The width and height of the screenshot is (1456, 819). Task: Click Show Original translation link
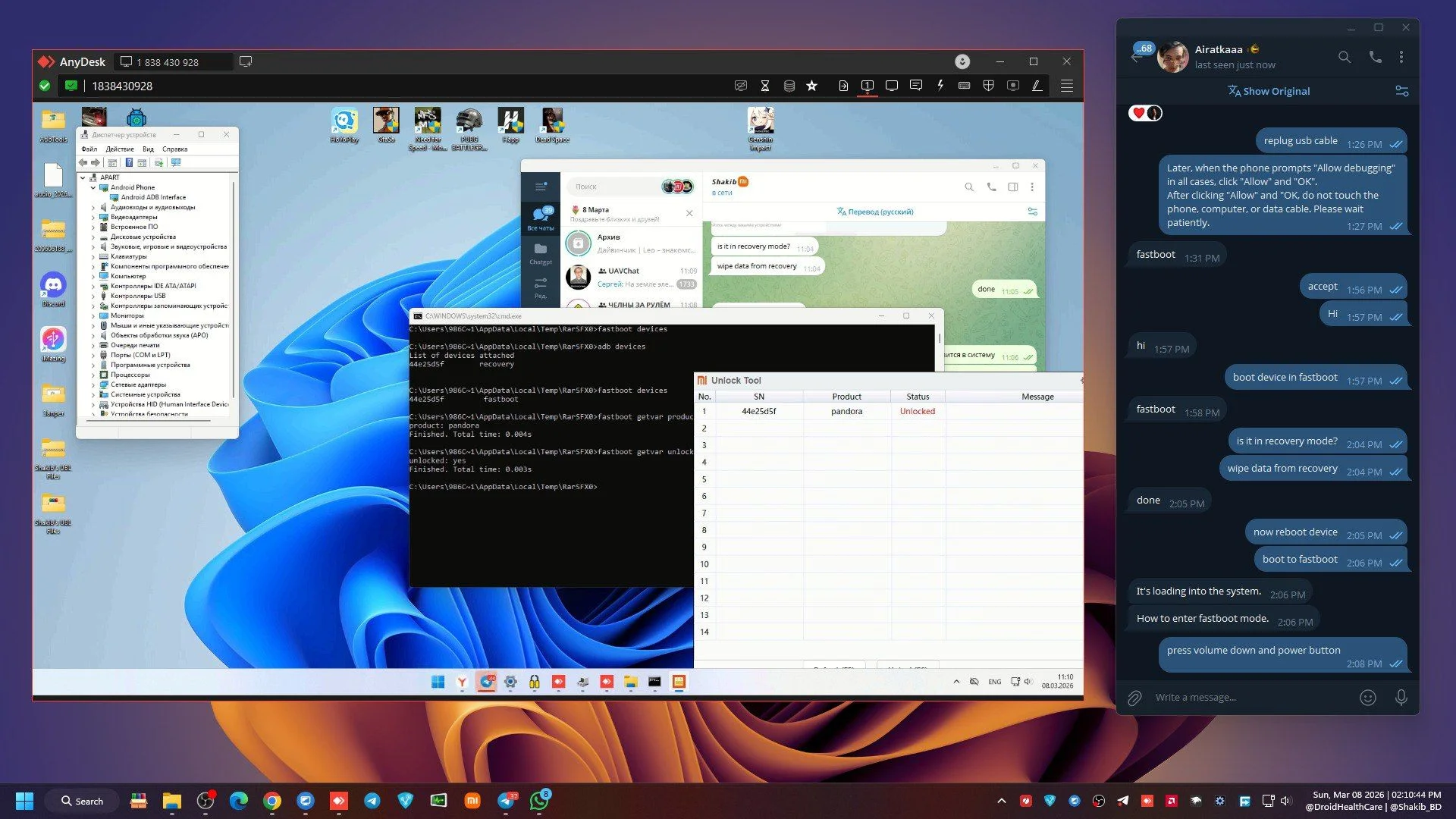[x=1269, y=91]
